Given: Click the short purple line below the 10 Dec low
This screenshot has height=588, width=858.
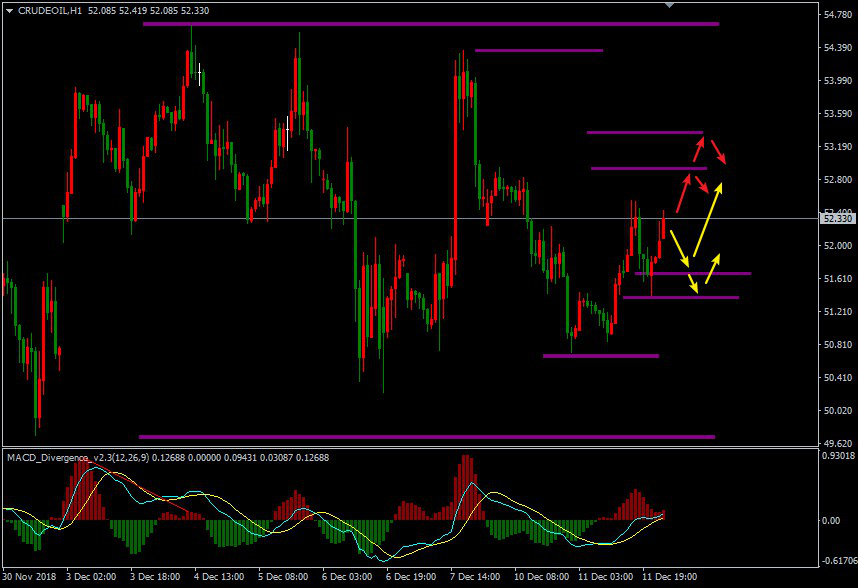Looking at the screenshot, I should (600, 355).
